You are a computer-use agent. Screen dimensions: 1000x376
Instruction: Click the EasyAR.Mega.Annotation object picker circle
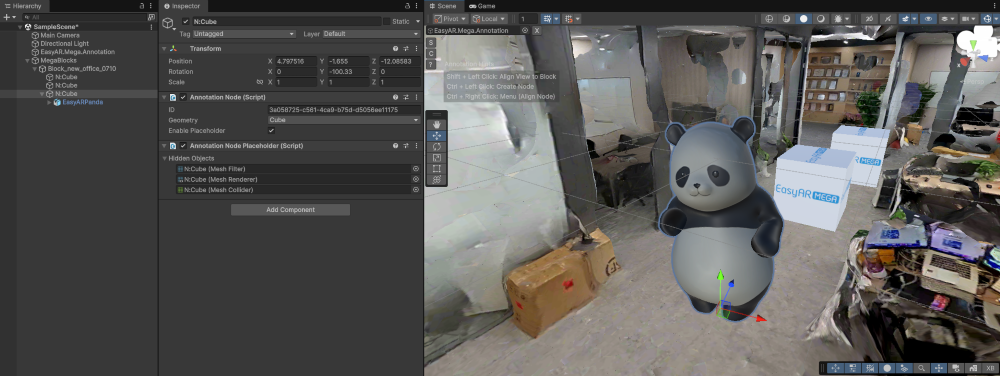point(525,30)
